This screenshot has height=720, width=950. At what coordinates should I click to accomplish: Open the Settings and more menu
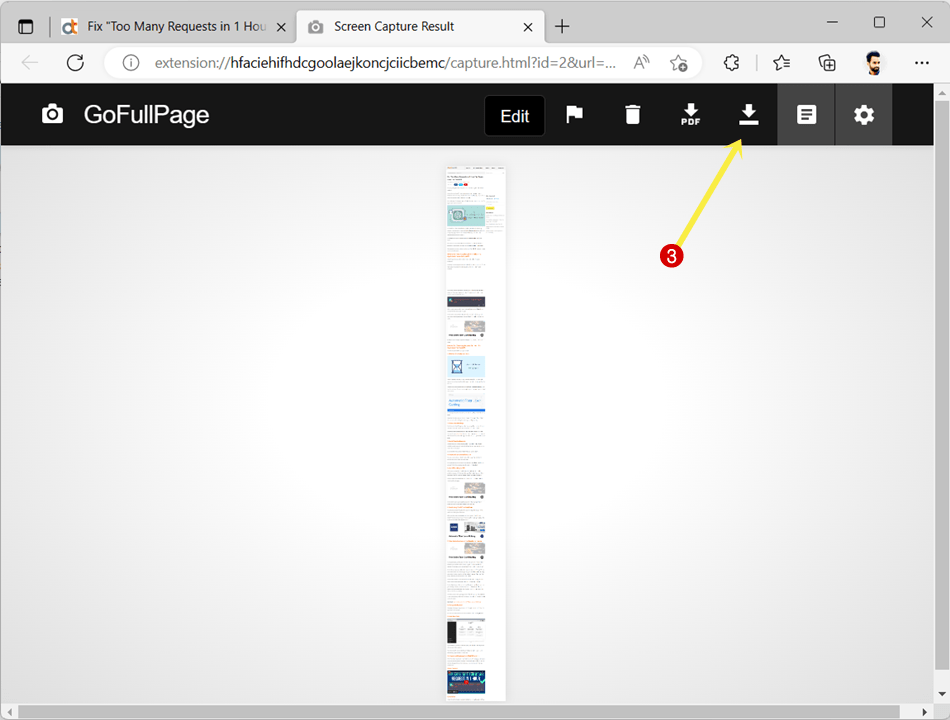tap(921, 62)
